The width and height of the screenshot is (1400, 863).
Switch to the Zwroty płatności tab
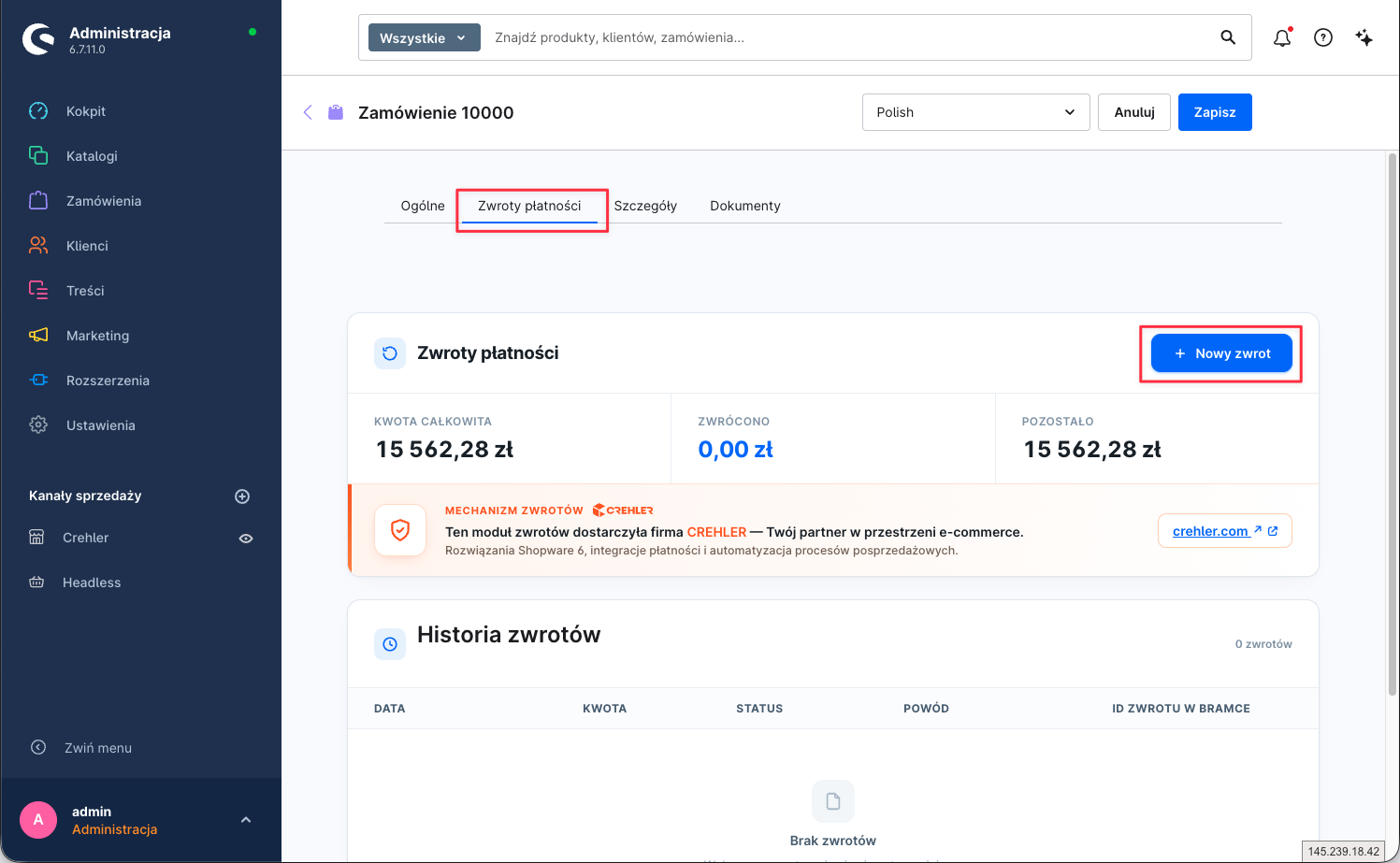pyautogui.click(x=529, y=206)
